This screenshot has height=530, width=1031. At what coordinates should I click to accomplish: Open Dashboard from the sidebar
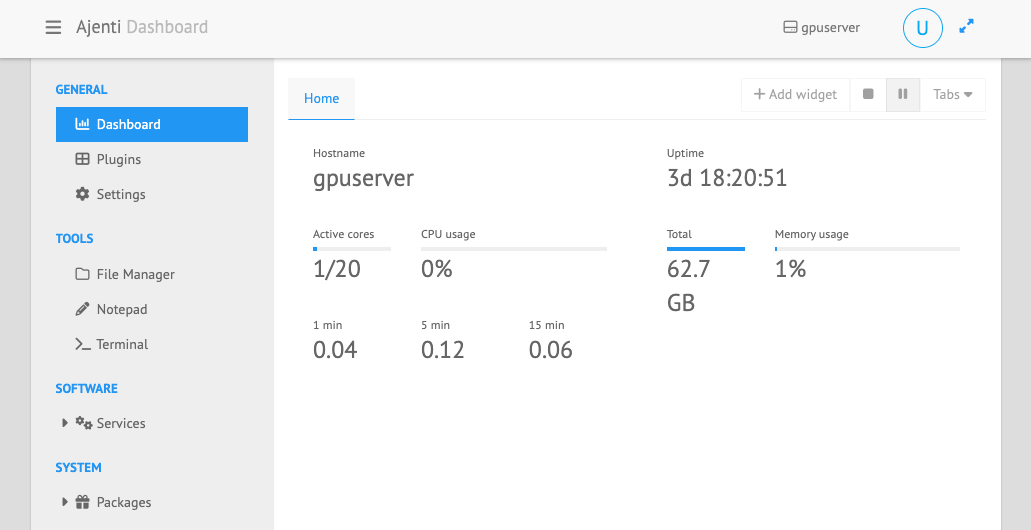click(x=152, y=124)
